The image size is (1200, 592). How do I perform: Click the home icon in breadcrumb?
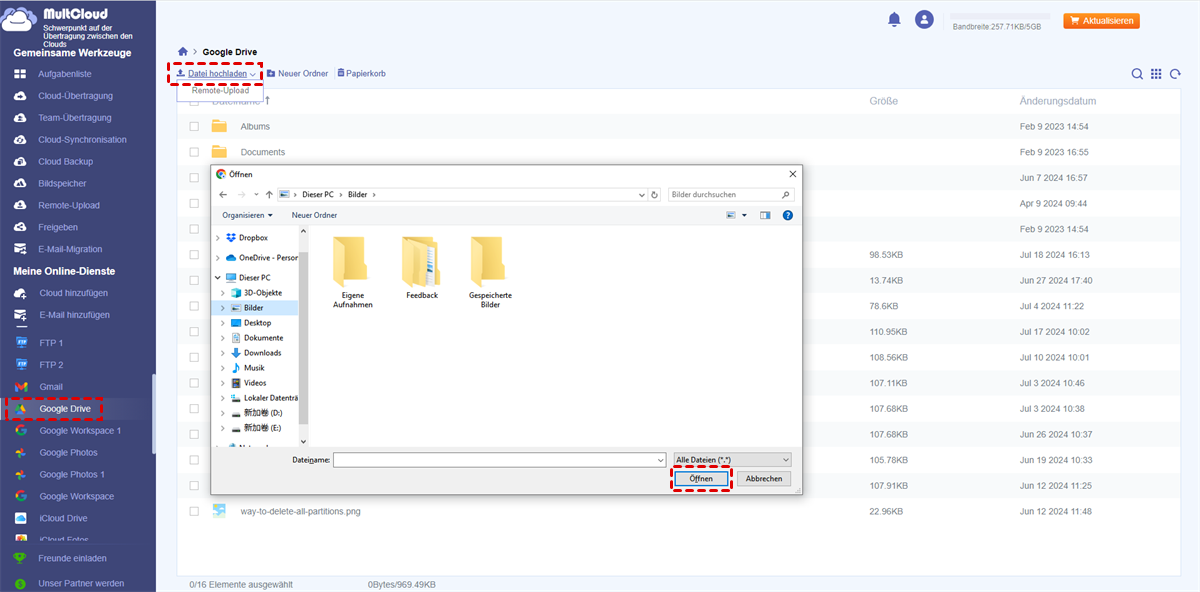(182, 51)
